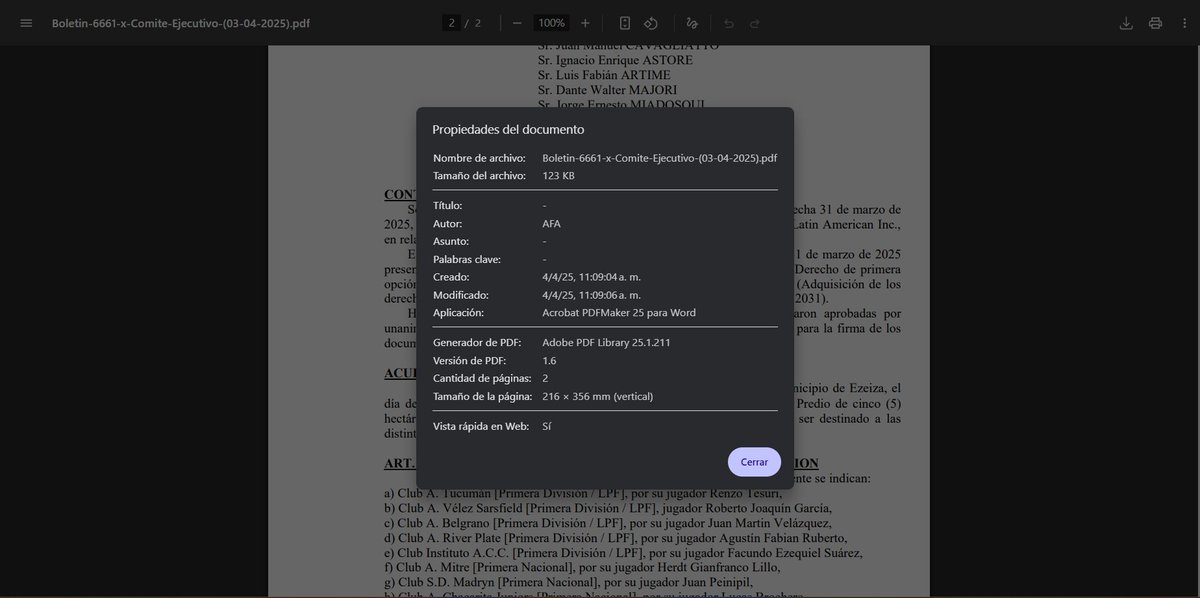Print the document
Screen dimensions: 1200x598
(1155, 23)
